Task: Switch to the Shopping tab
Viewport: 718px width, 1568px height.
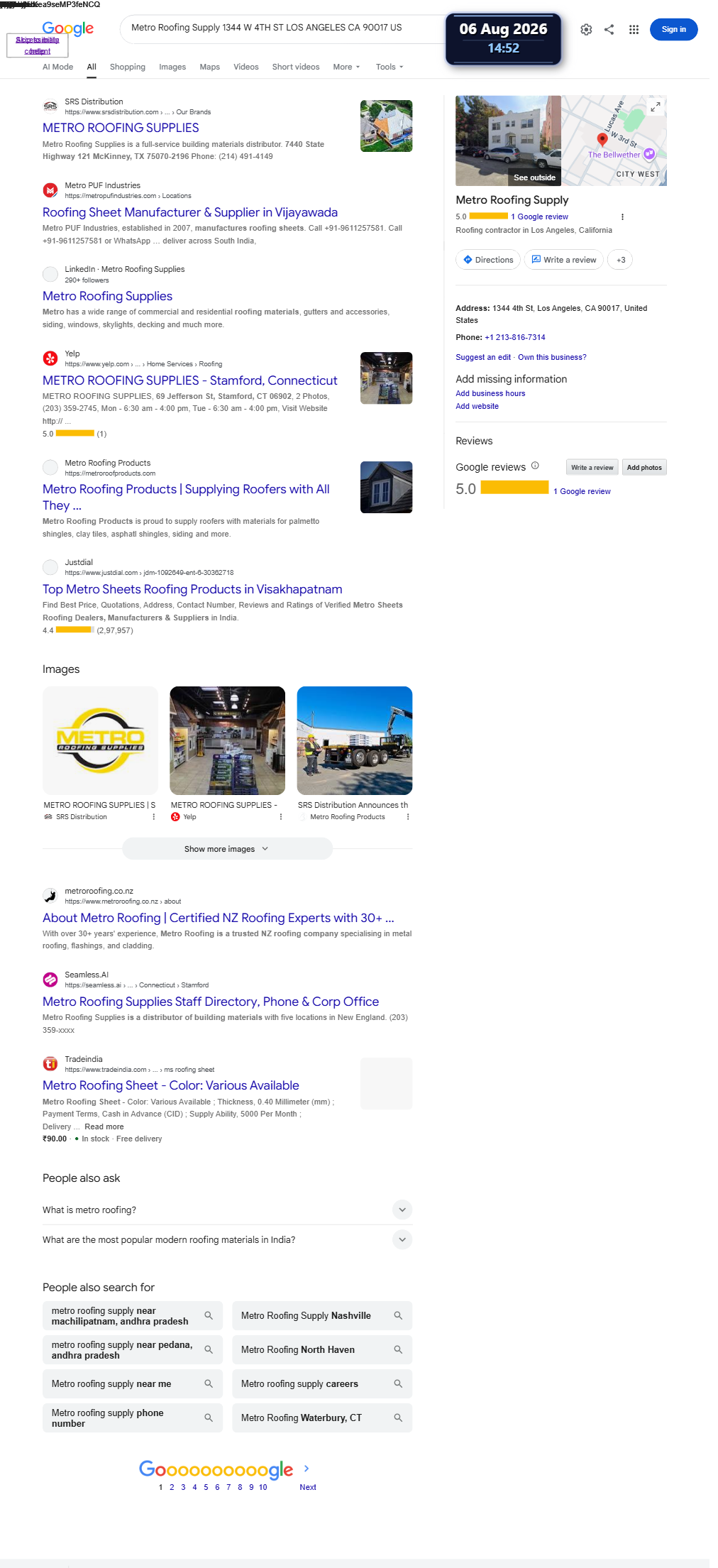Action: tap(128, 67)
